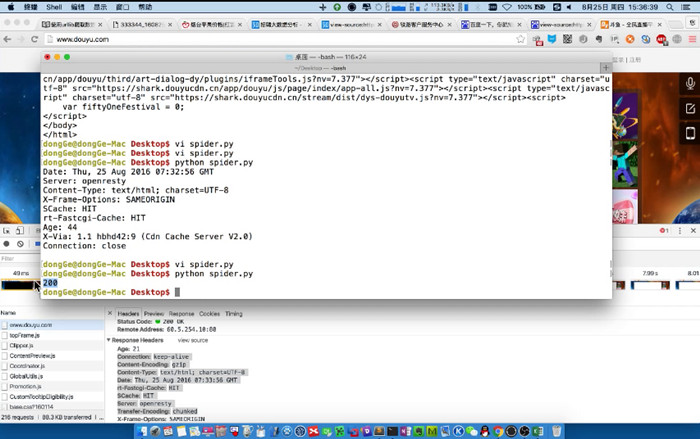
Task: Add a new Terminal tab with plus button
Action: click(606, 68)
